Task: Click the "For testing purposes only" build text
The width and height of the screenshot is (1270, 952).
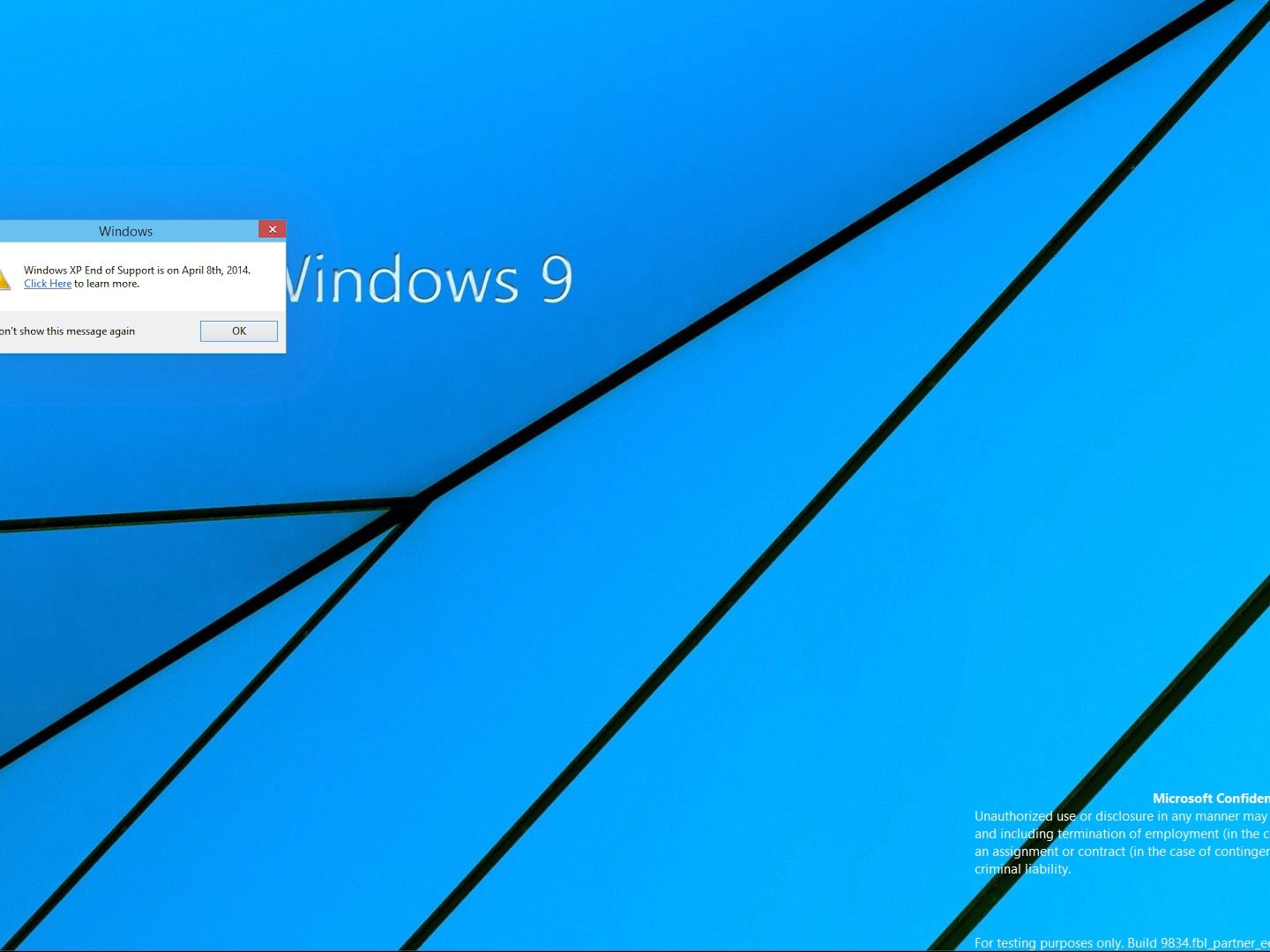Action: point(1122,943)
